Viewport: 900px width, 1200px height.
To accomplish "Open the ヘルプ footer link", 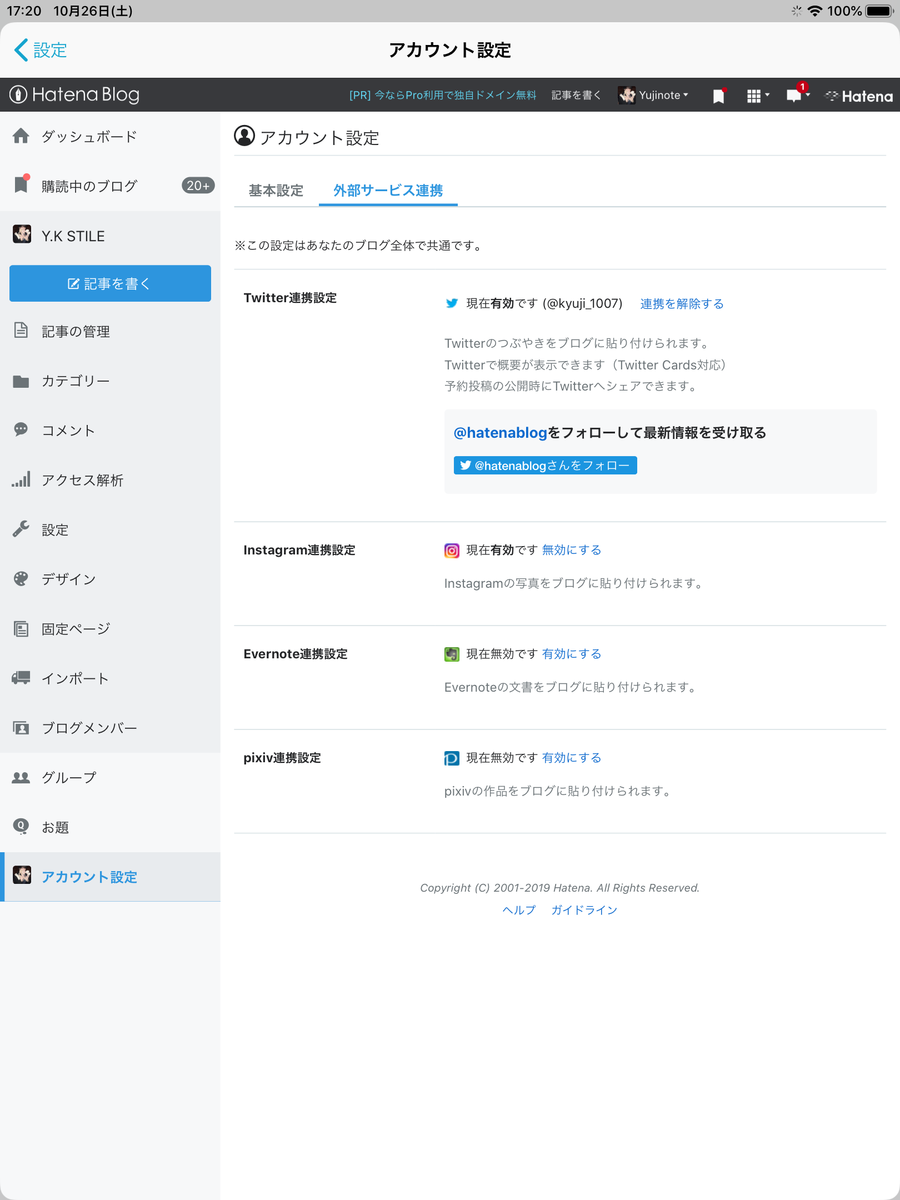I will [519, 910].
